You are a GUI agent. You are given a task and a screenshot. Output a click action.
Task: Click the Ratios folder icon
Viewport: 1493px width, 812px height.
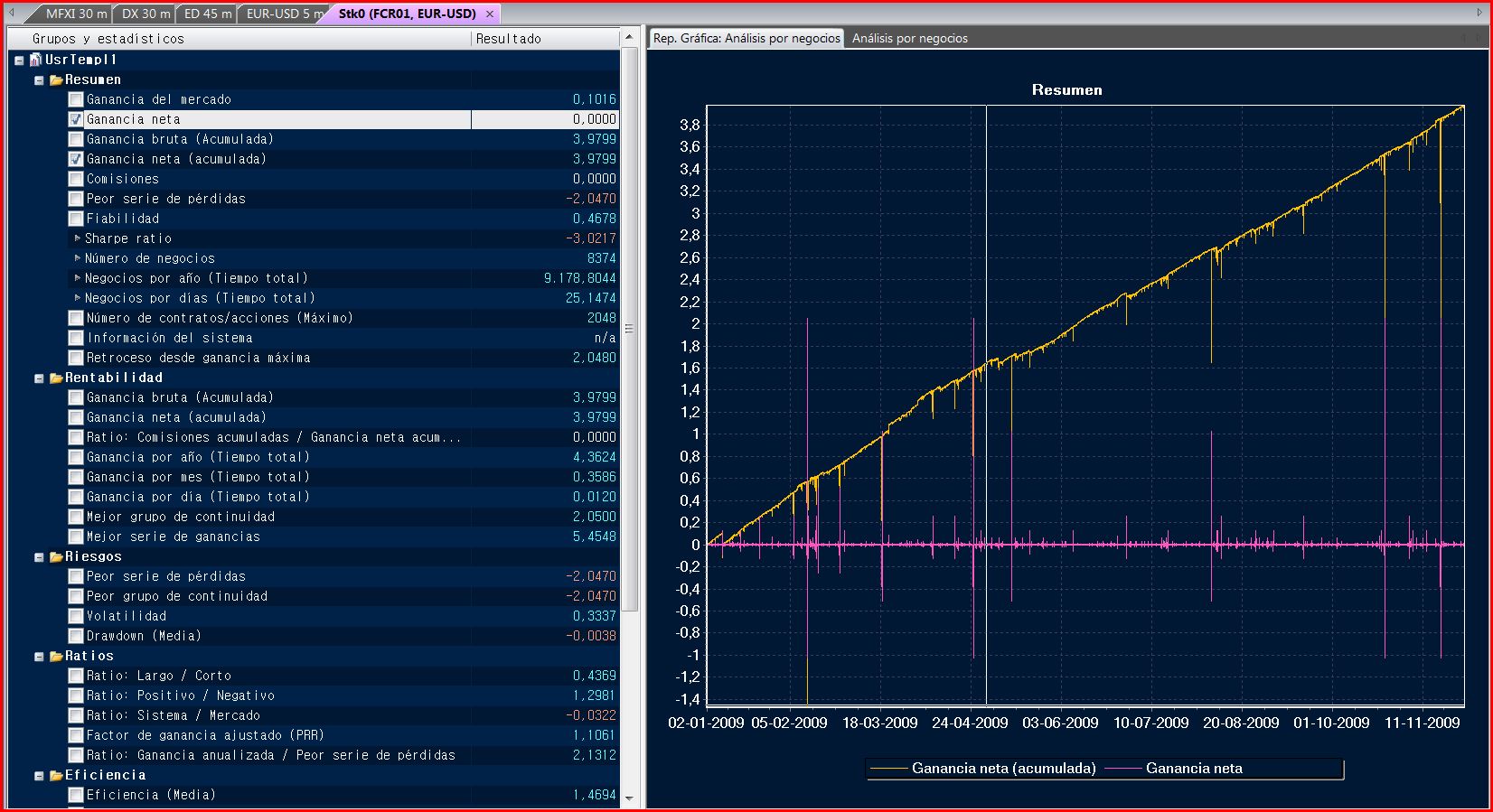tap(56, 656)
